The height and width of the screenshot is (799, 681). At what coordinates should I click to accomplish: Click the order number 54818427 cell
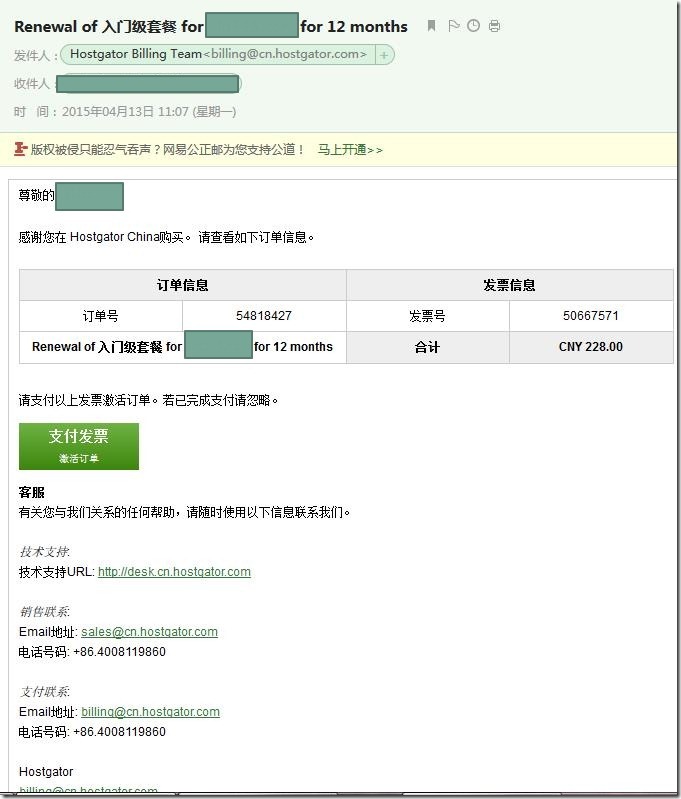[x=264, y=316]
